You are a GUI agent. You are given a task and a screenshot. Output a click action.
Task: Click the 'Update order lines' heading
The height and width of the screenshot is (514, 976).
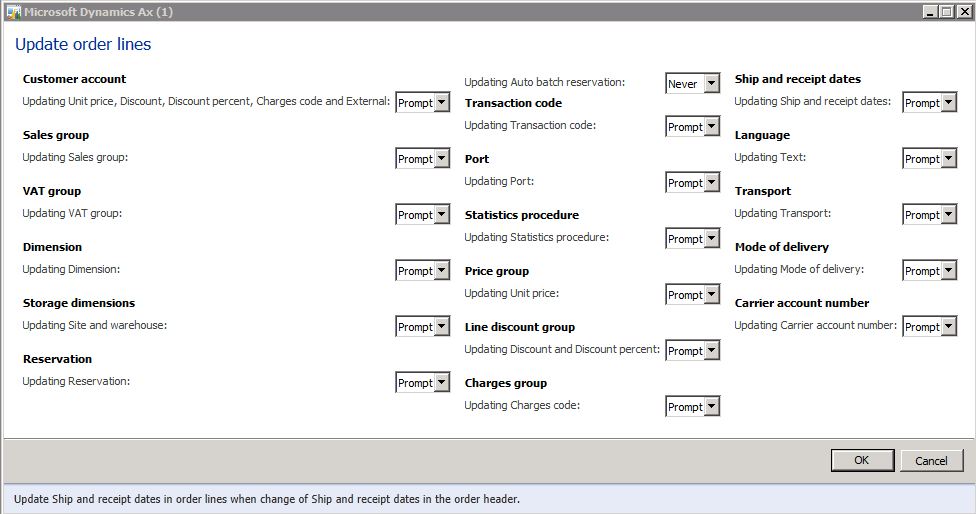pyautogui.click(x=83, y=44)
